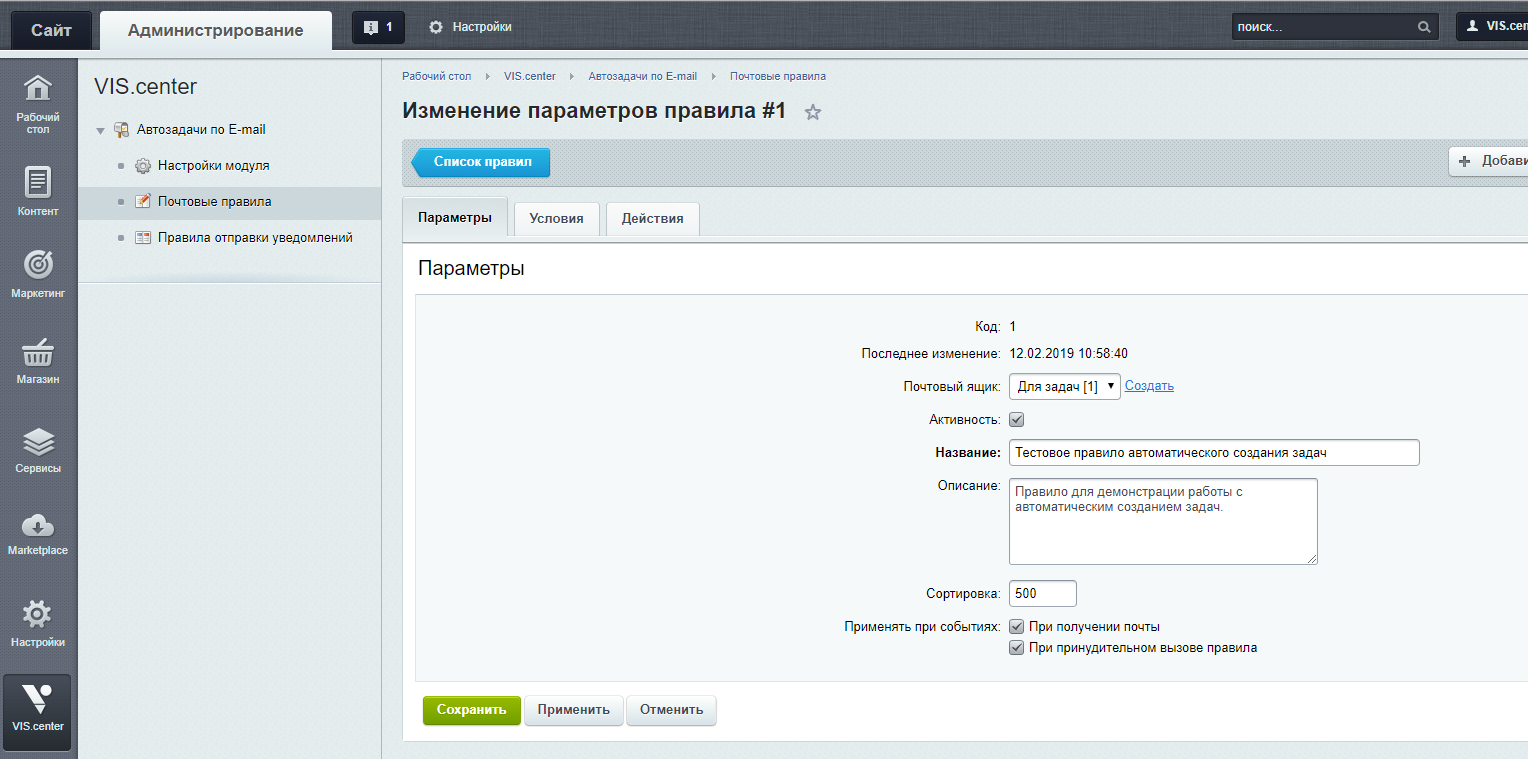1528x759 pixels.
Task: Click the Создать mailbox link
Action: pos(1148,385)
